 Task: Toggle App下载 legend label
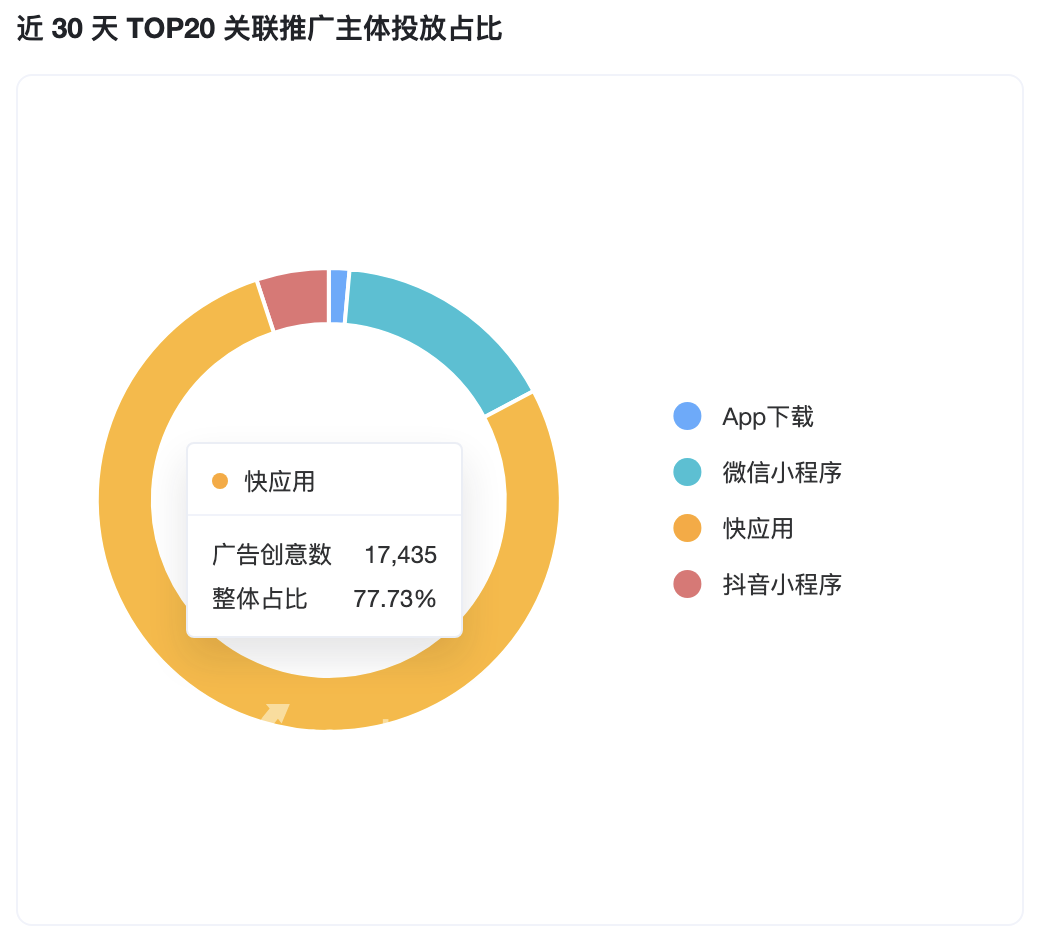pyautogui.click(x=767, y=417)
